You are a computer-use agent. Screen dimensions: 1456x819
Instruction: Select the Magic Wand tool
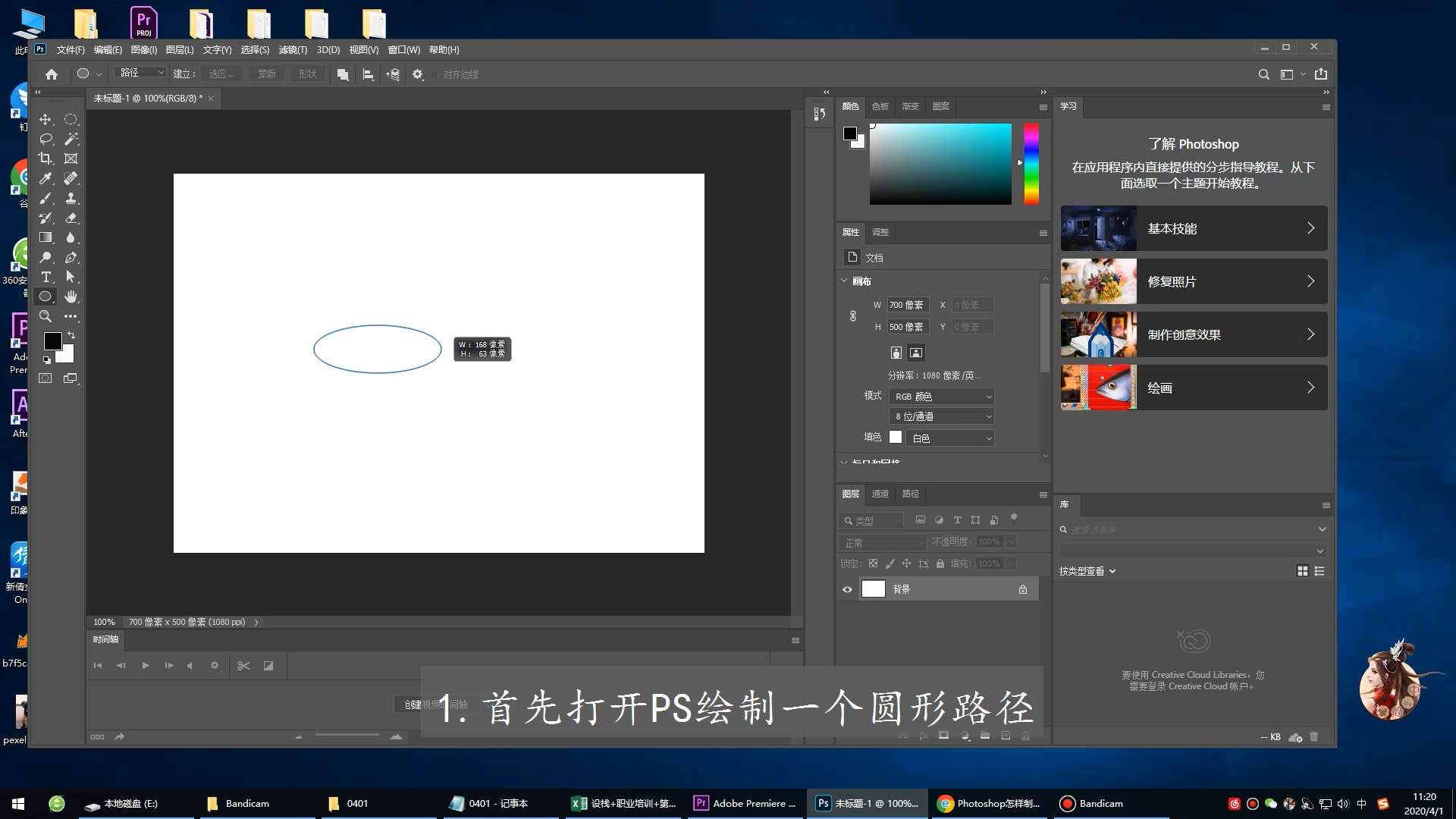click(x=70, y=139)
